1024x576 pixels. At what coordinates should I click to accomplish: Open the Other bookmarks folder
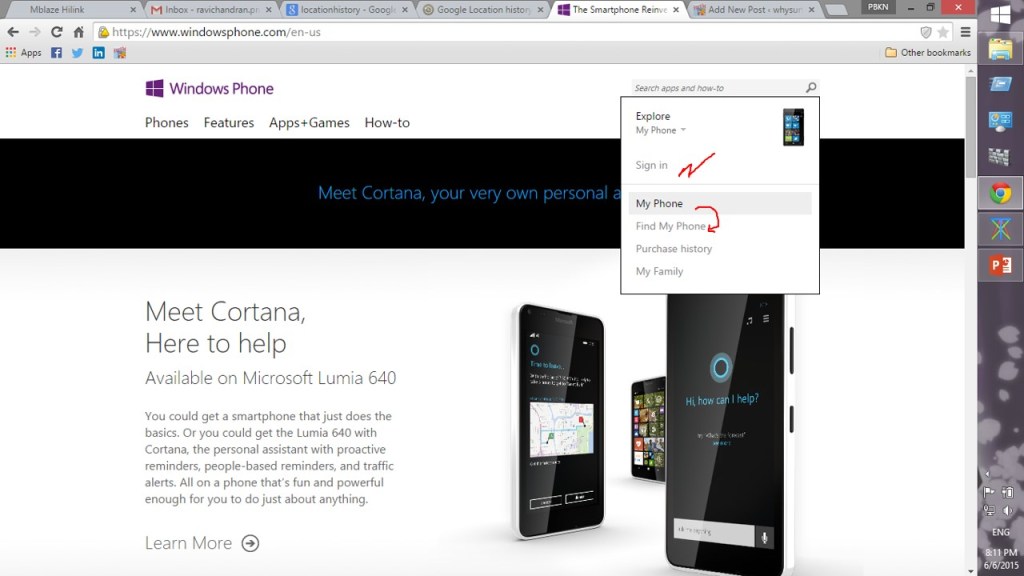927,53
